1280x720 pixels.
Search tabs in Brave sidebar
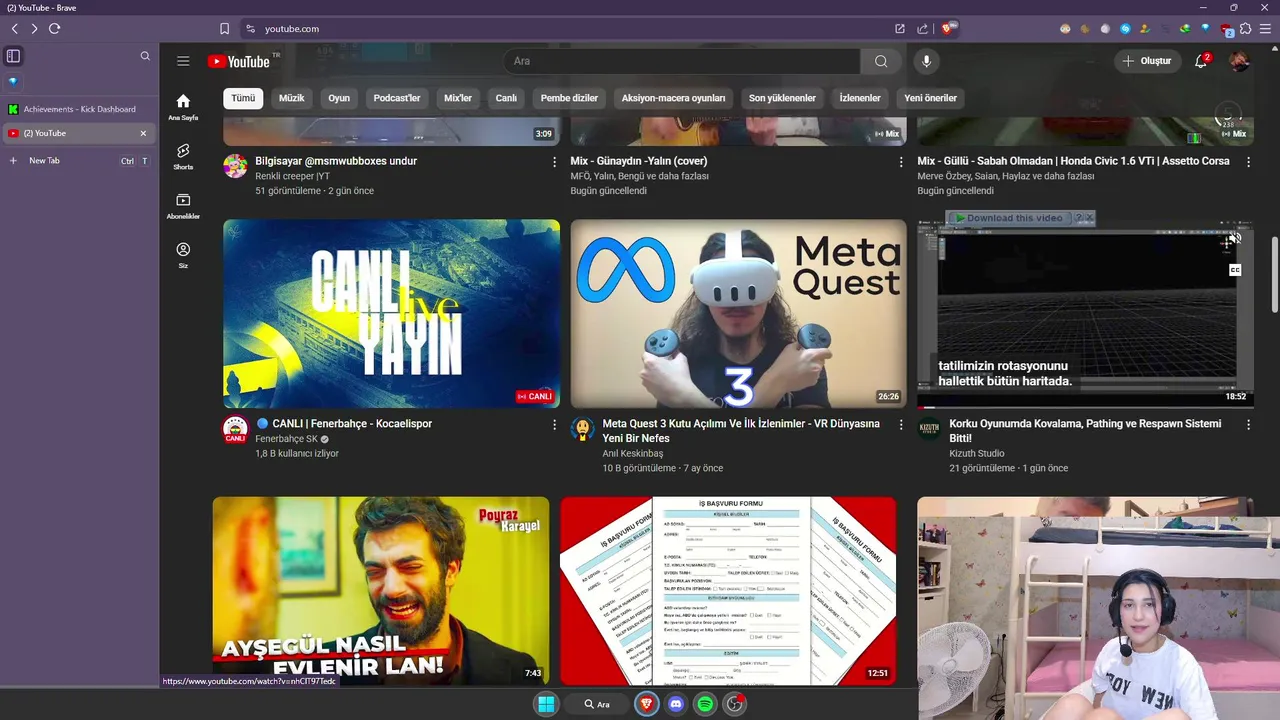pos(145,56)
